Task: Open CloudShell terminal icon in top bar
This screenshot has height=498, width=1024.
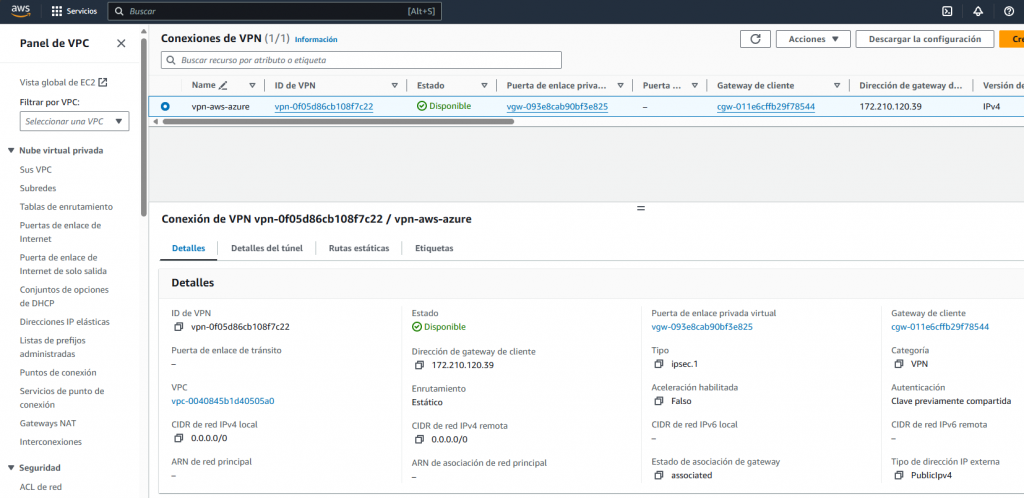Action: [x=947, y=11]
